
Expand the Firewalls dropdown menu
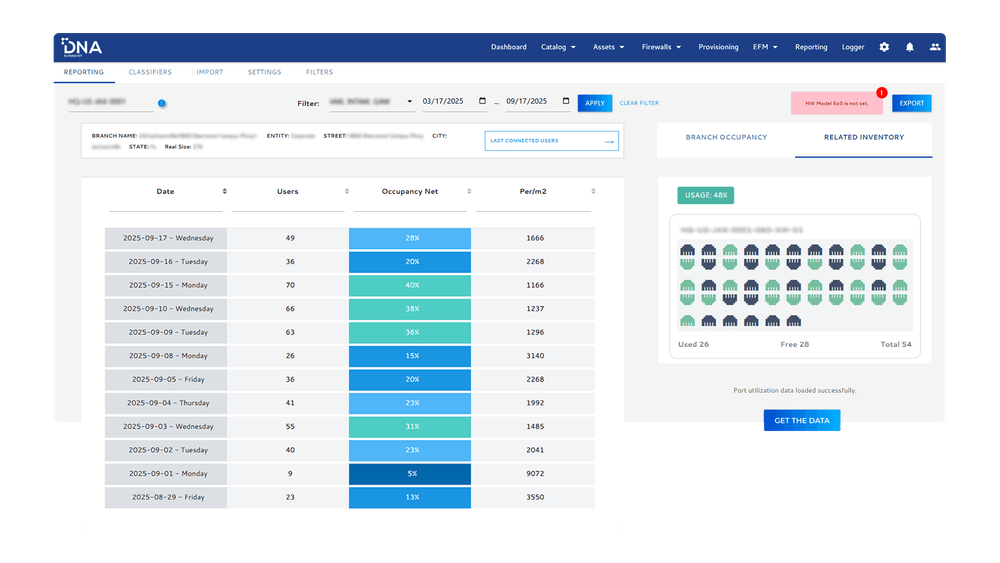point(662,47)
